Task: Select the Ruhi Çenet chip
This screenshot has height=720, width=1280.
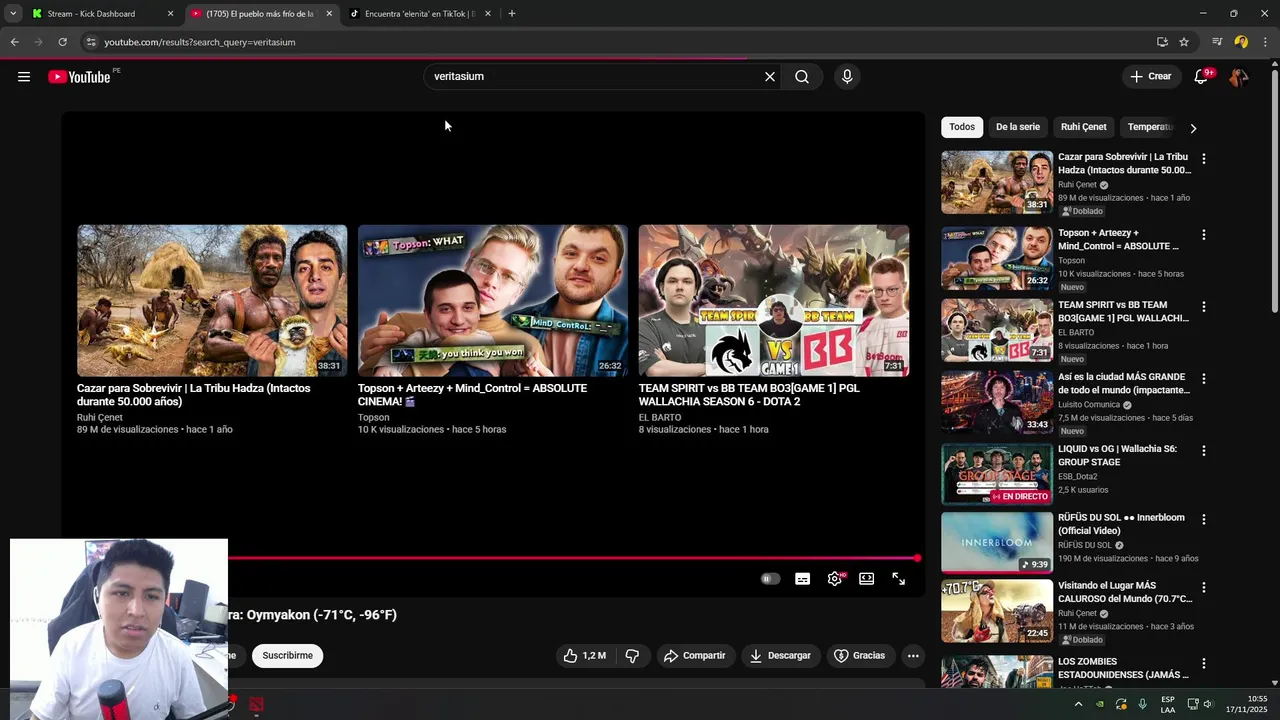Action: coord(1084,127)
